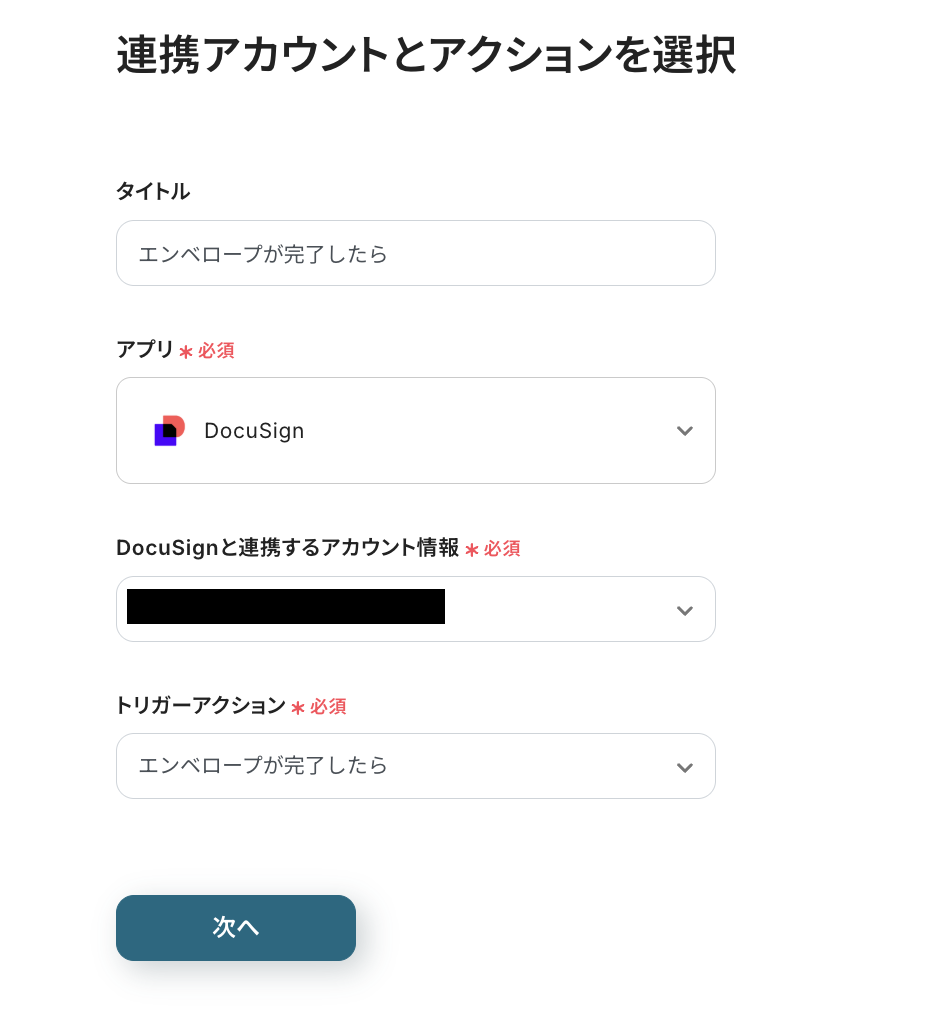Click the red asterisk beside account info label

[x=472, y=550]
